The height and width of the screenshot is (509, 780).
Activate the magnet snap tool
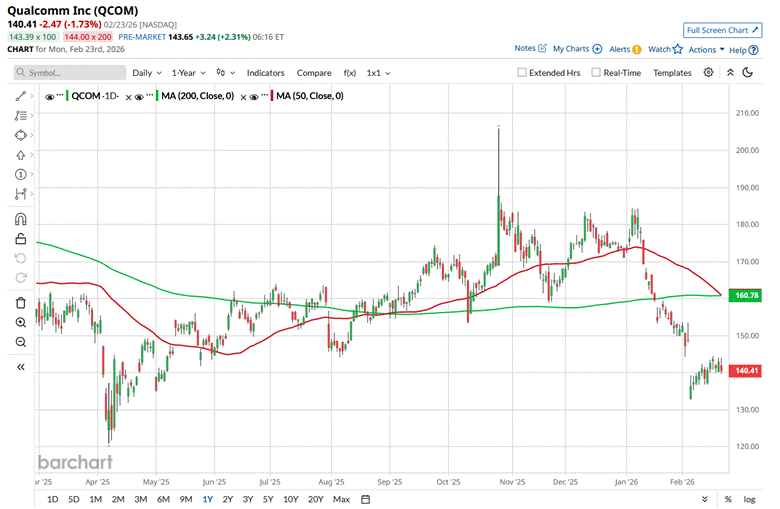click(x=20, y=219)
